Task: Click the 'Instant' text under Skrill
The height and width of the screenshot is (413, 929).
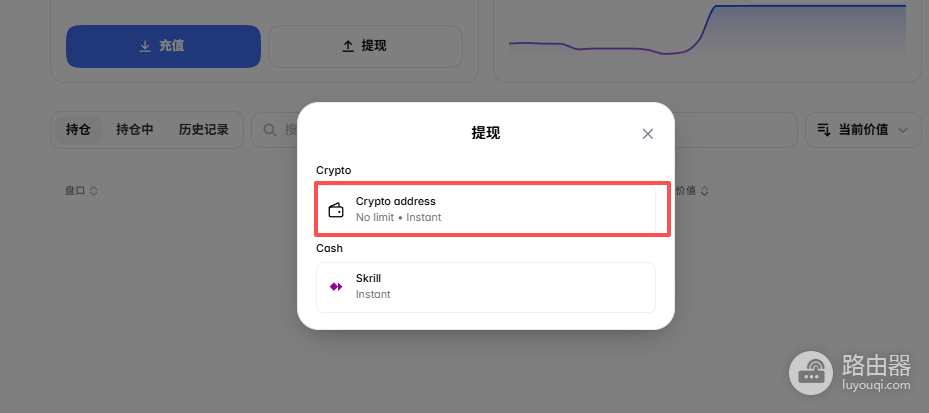Action: [x=373, y=294]
